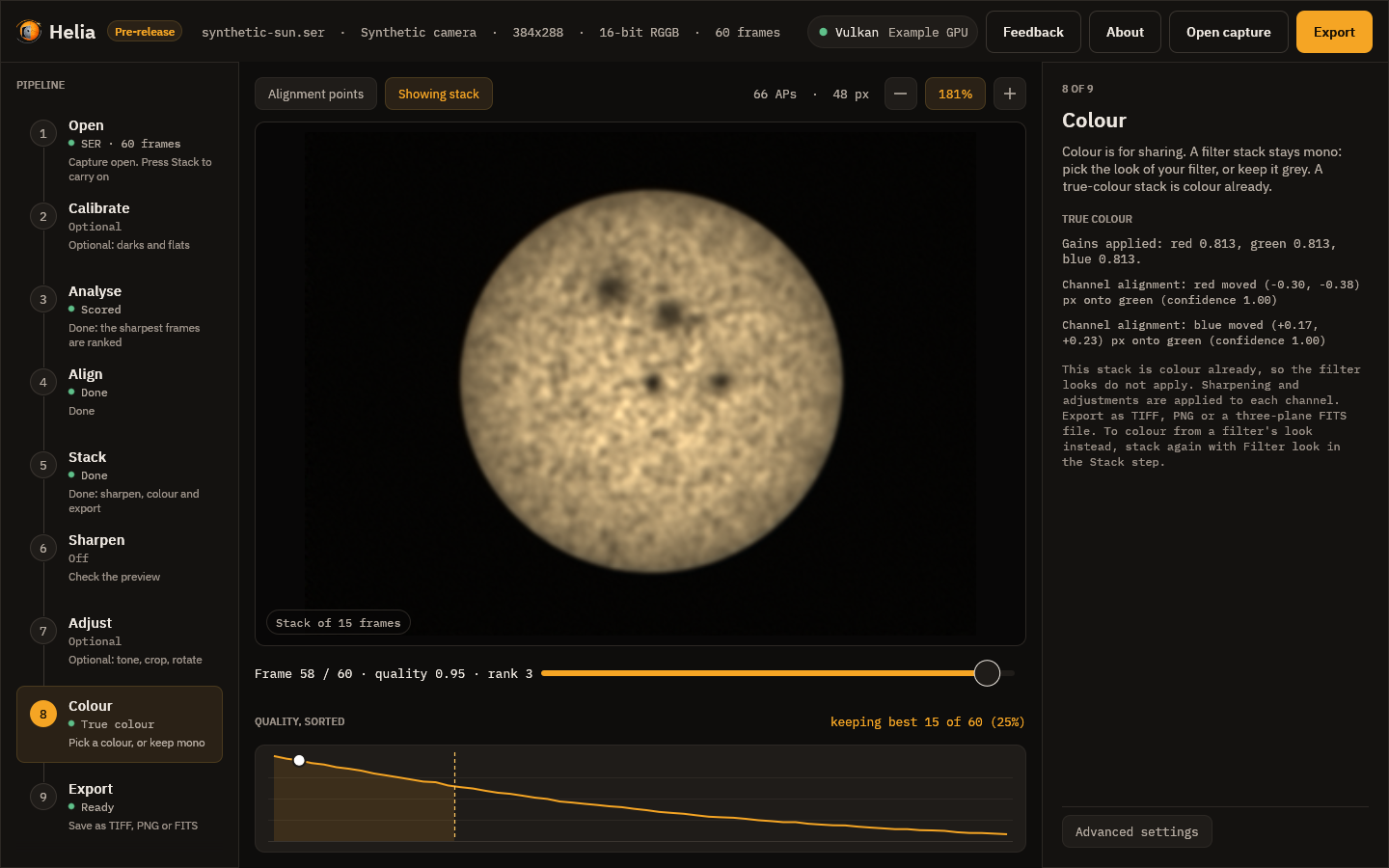The width and height of the screenshot is (1389, 868).
Task: Click the stacked sun preview image
Action: coord(640,383)
